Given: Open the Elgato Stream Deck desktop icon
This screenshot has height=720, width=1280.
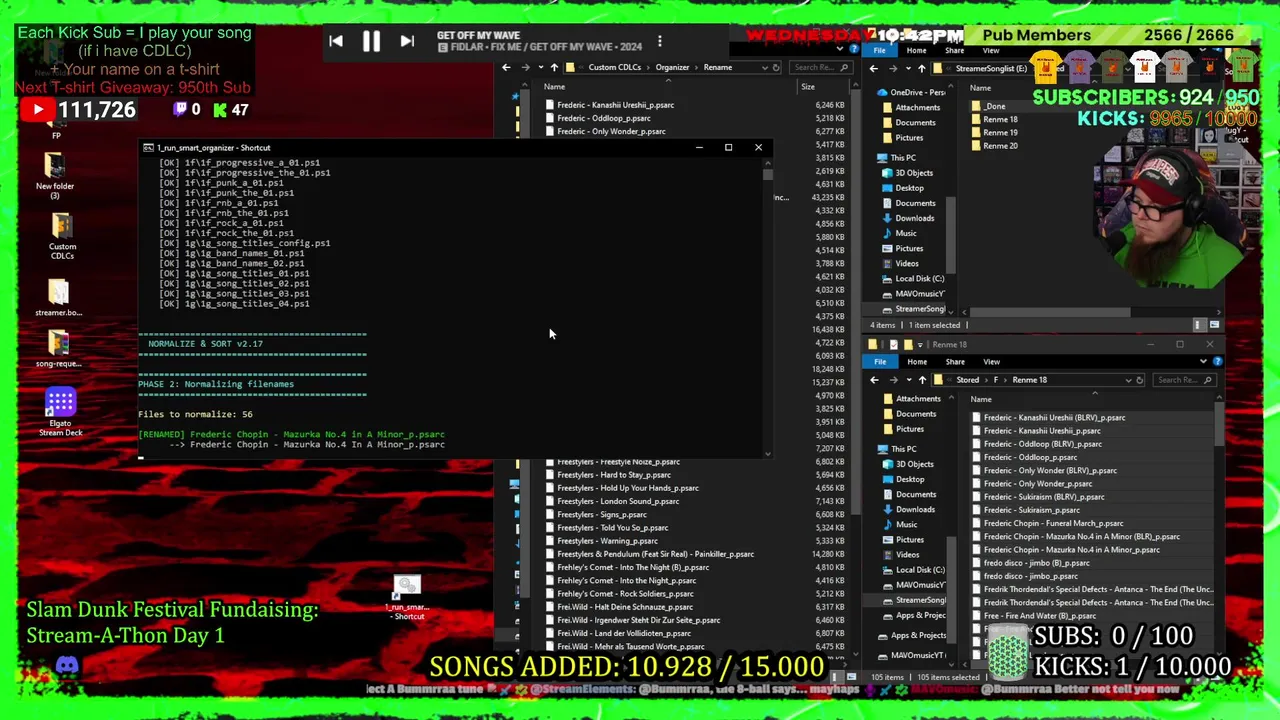Looking at the screenshot, I should [61, 412].
